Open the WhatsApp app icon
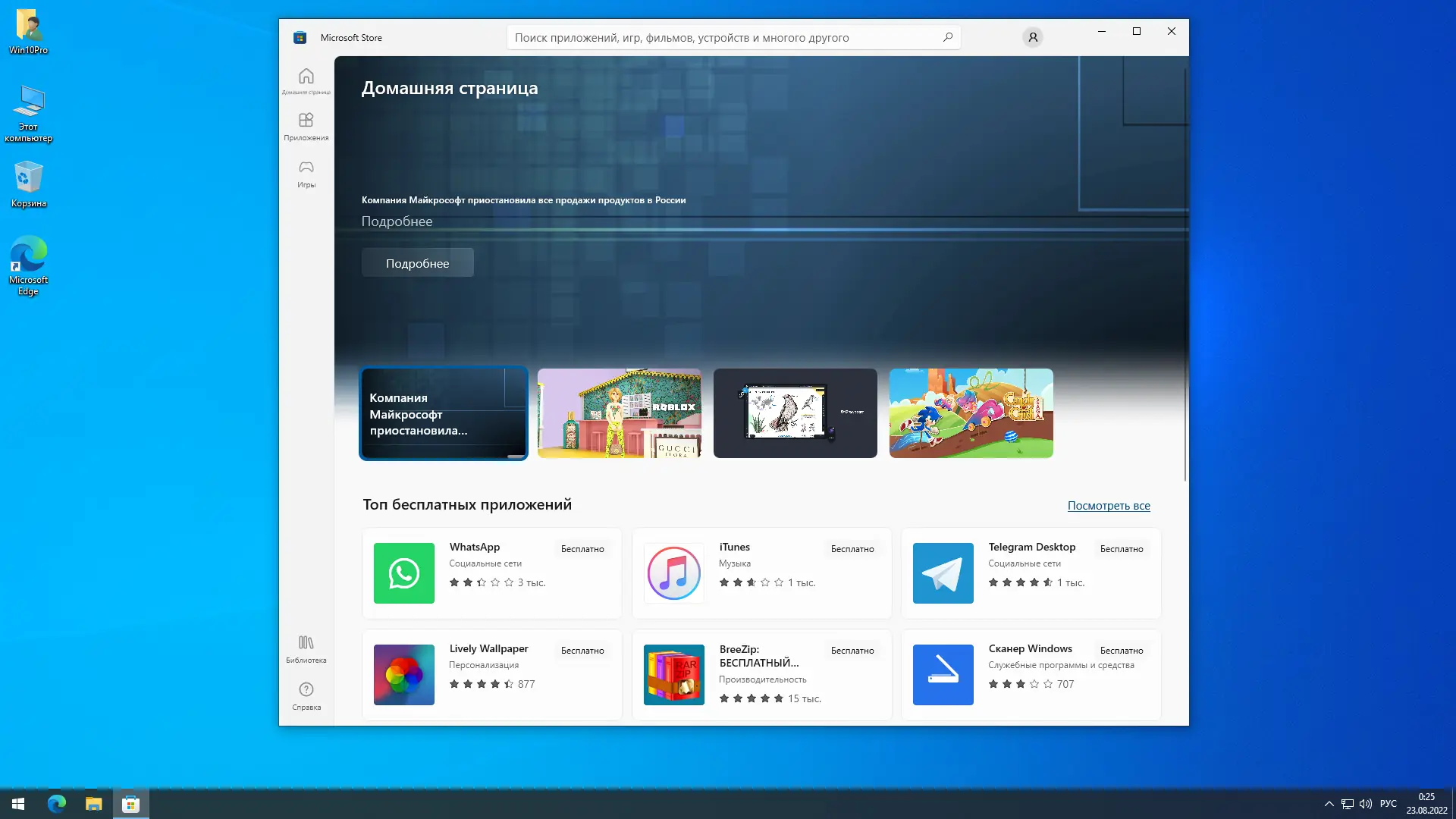This screenshot has height=819, width=1456. coord(403,573)
